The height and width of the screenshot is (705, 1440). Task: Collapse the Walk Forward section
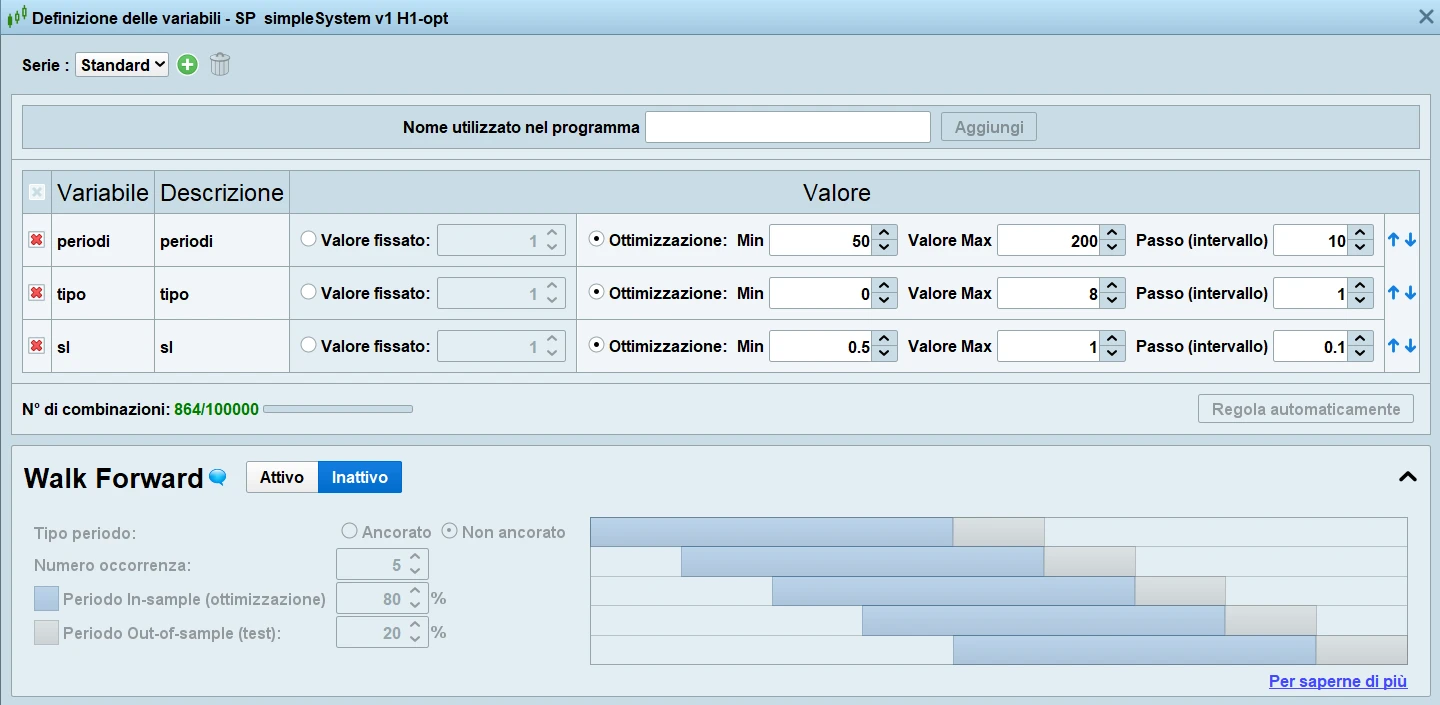point(1407,477)
